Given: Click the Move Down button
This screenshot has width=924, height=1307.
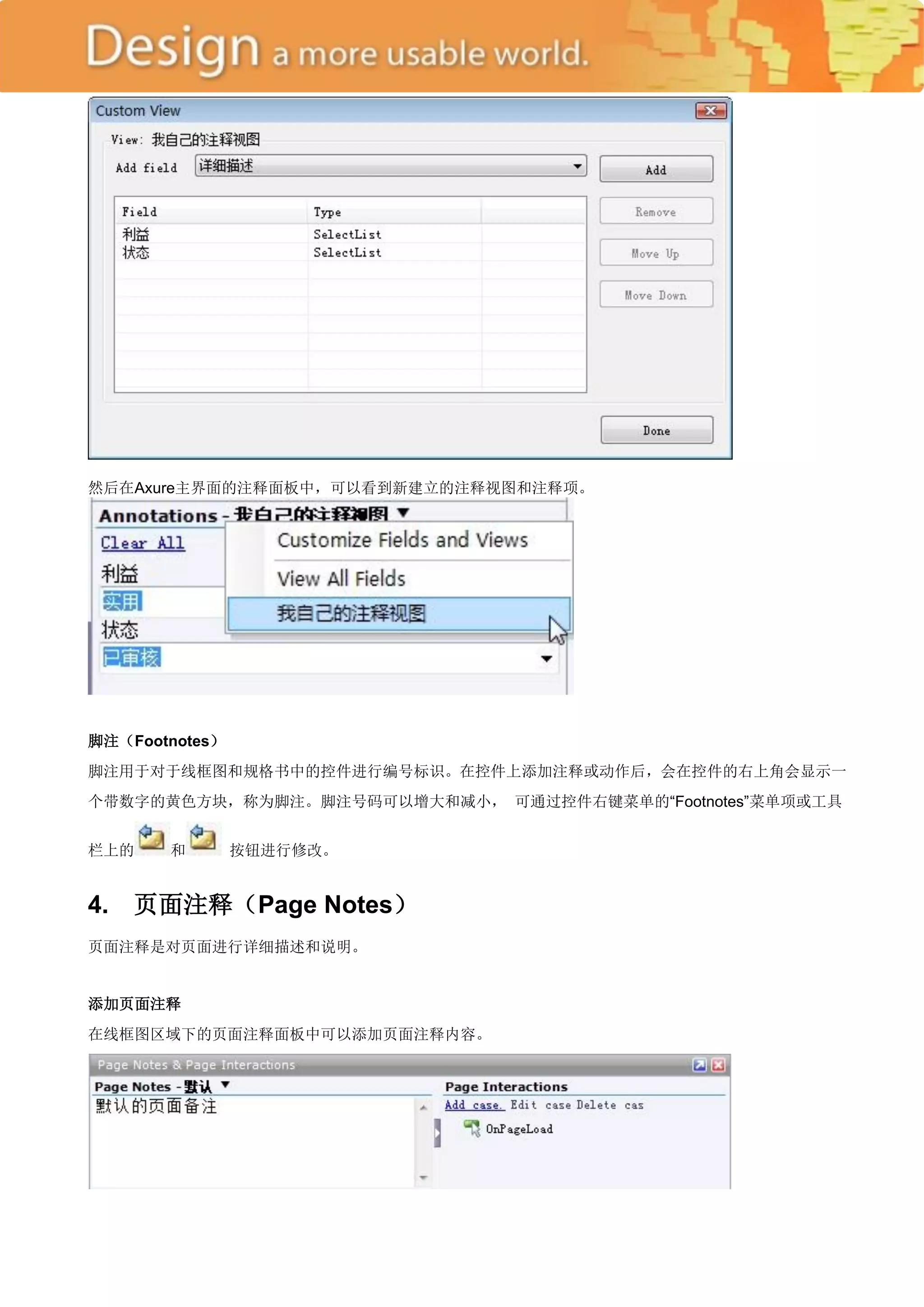Looking at the screenshot, I should 656,295.
